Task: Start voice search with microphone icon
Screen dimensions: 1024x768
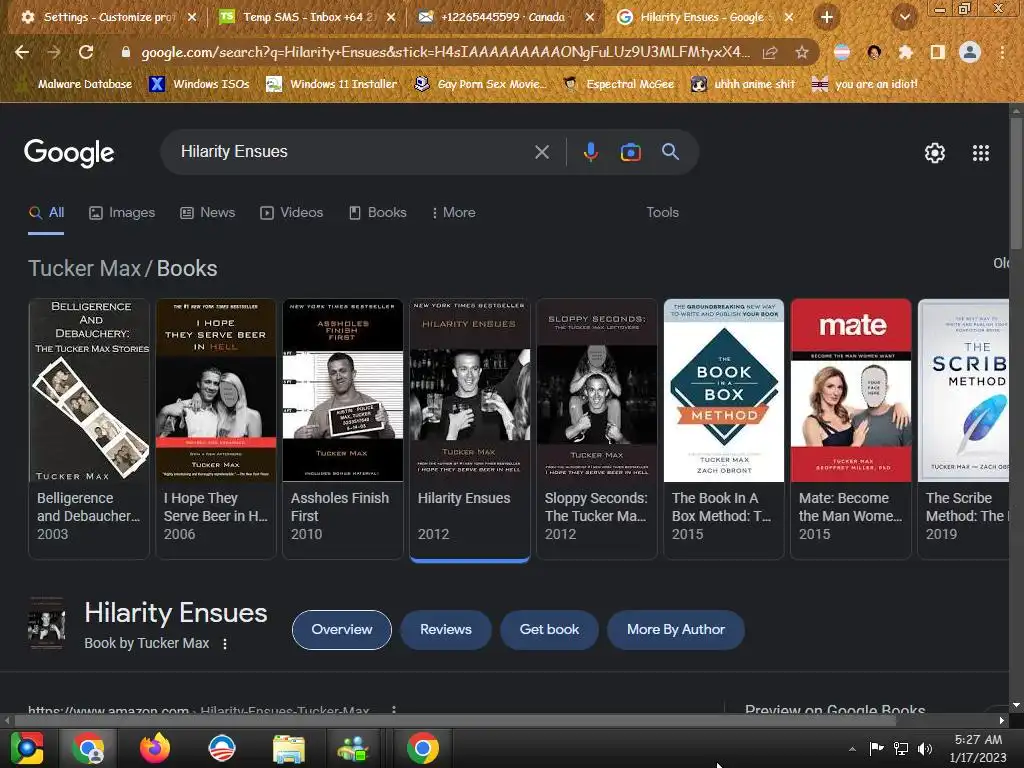Action: [590, 152]
